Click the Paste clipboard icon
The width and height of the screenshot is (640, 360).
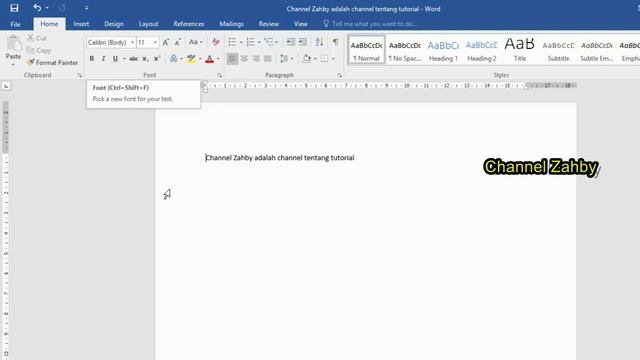(x=13, y=43)
